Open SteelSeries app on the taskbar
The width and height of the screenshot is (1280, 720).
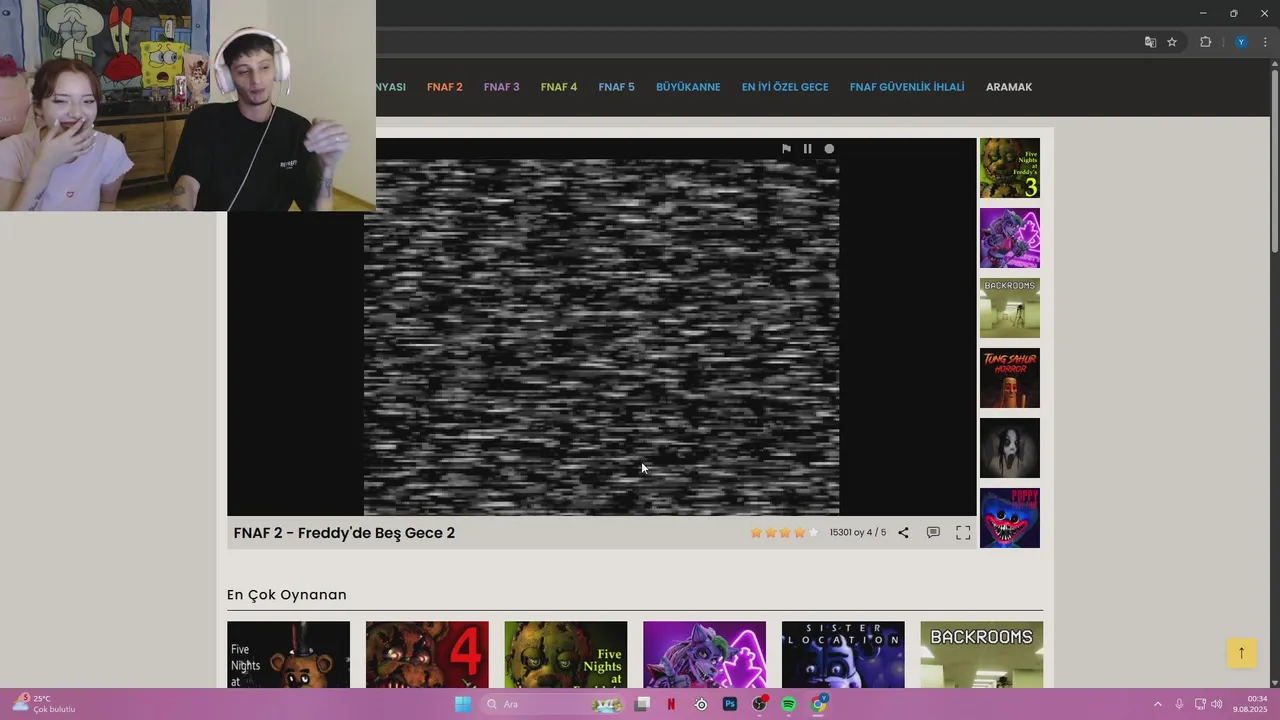701,704
